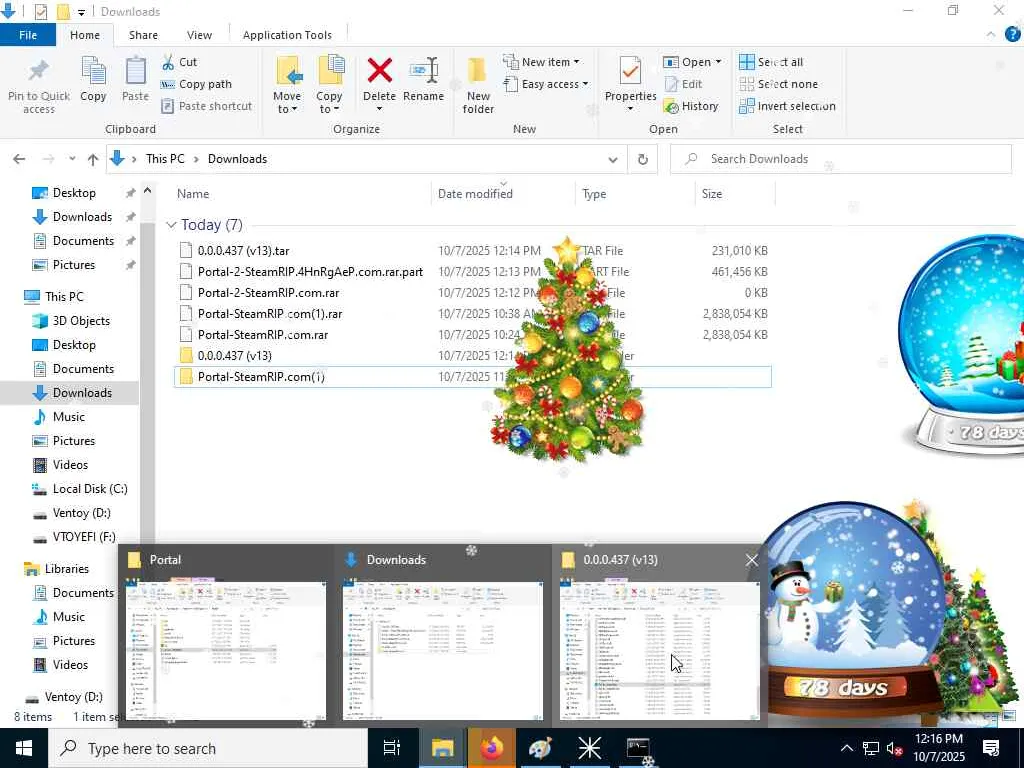Screen dimensions: 1024x768
Task: Open the Windows Start menu
Action: 24,748
